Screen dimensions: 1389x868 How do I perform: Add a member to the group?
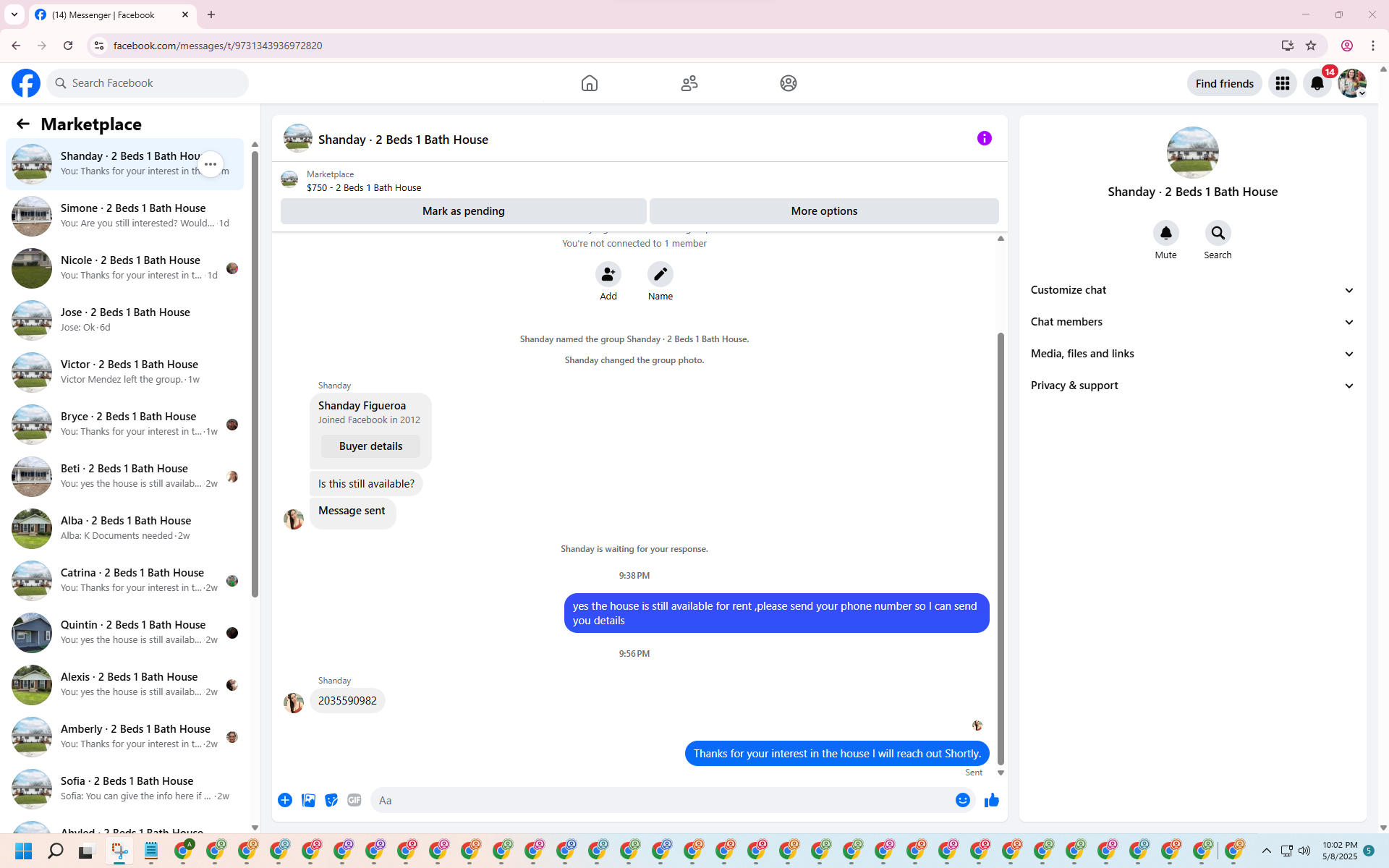[608, 275]
